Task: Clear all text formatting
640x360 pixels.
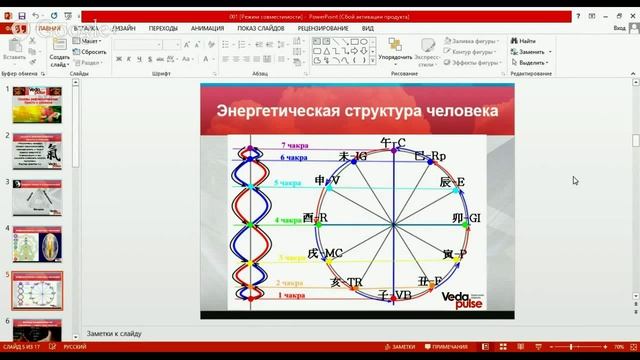Action: [211, 44]
